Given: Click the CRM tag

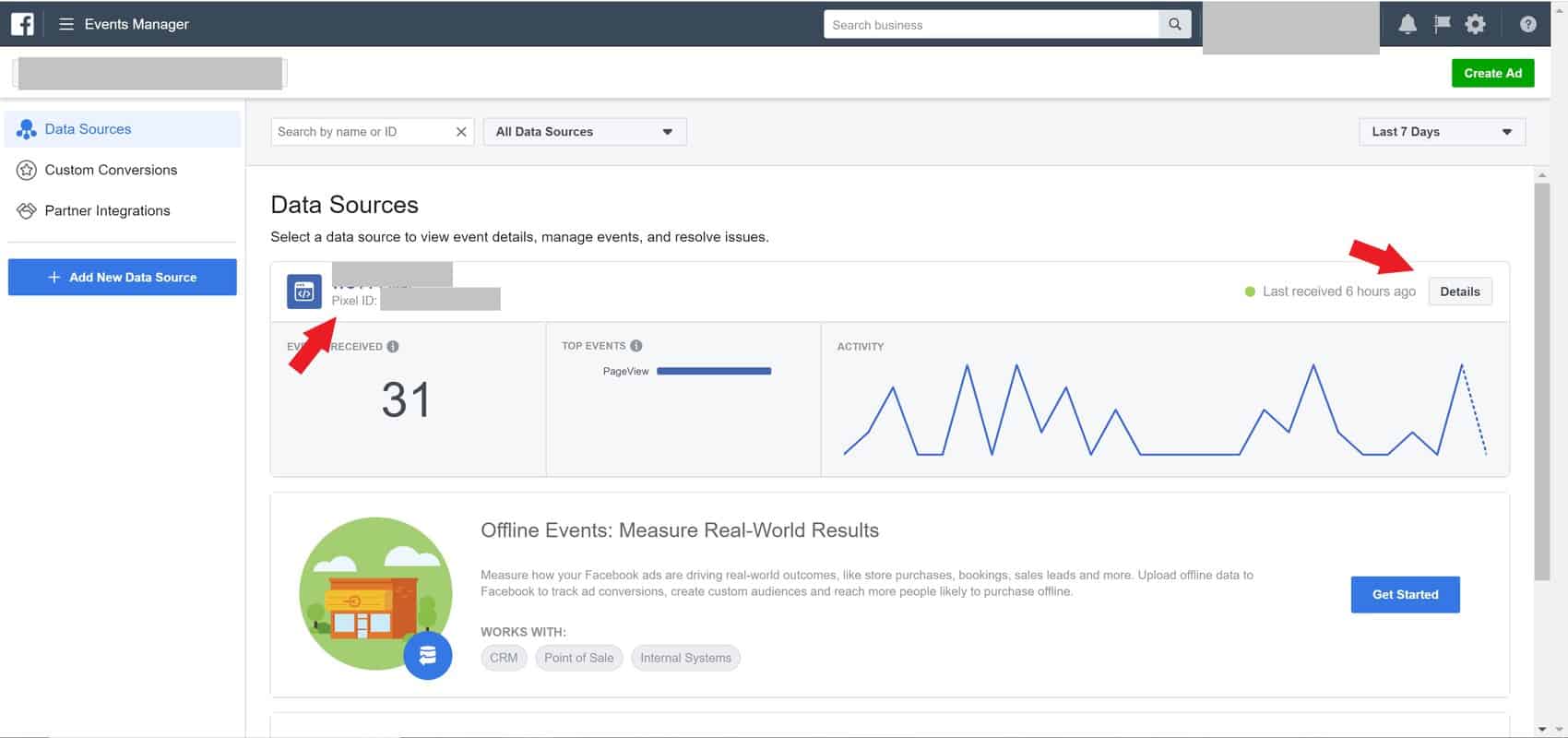Looking at the screenshot, I should point(504,658).
